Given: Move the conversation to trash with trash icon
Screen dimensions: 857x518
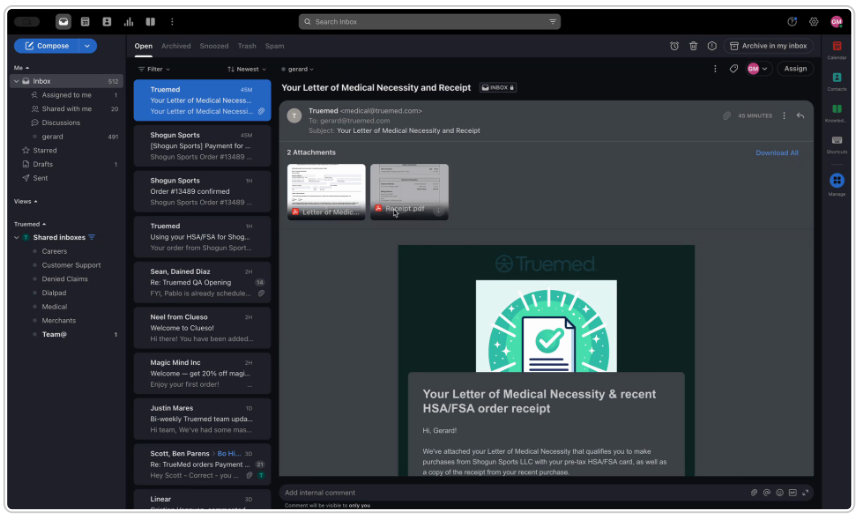Looking at the screenshot, I should click(693, 46).
